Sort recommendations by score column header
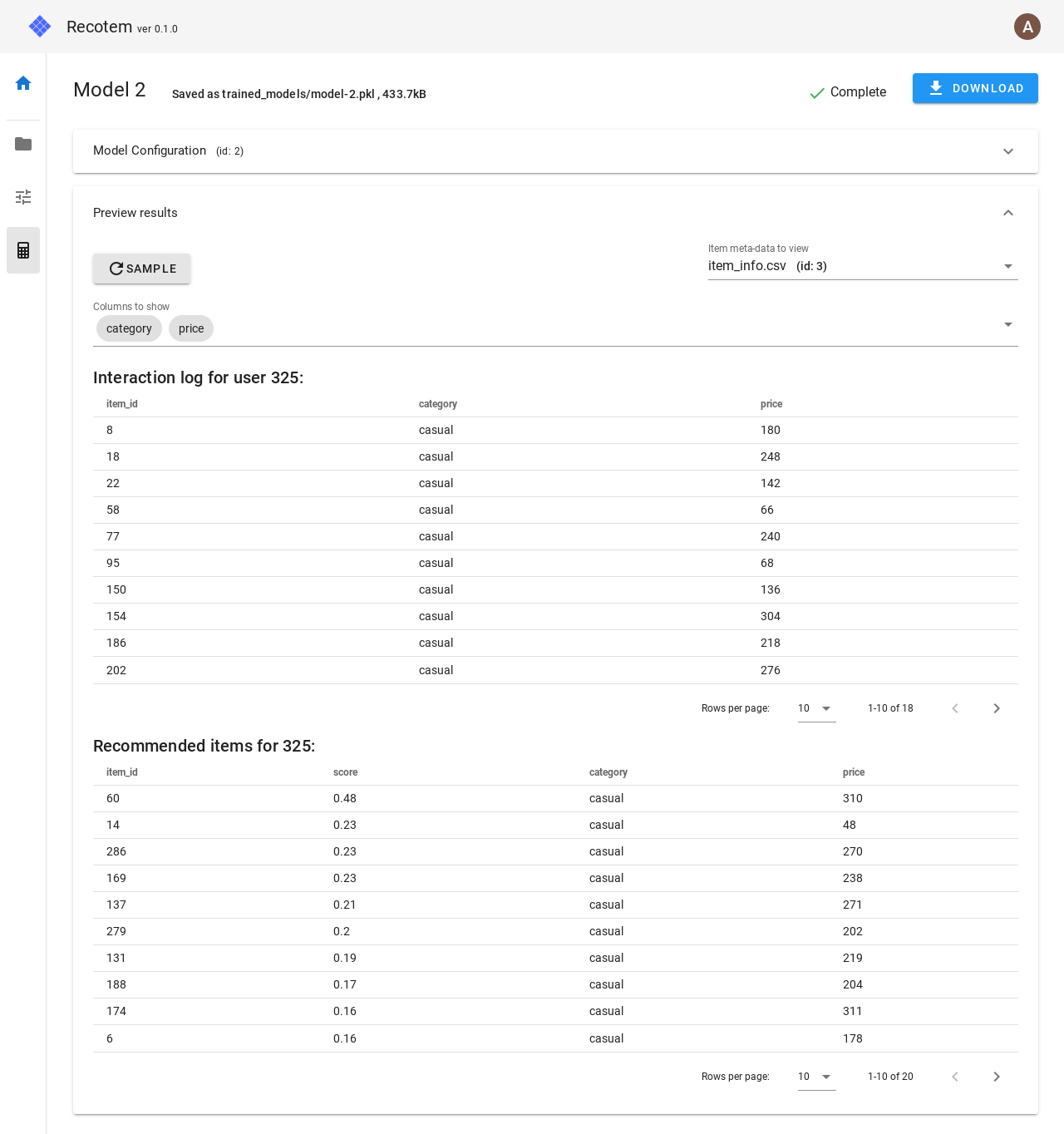This screenshot has height=1134, width=1064. pos(345,772)
